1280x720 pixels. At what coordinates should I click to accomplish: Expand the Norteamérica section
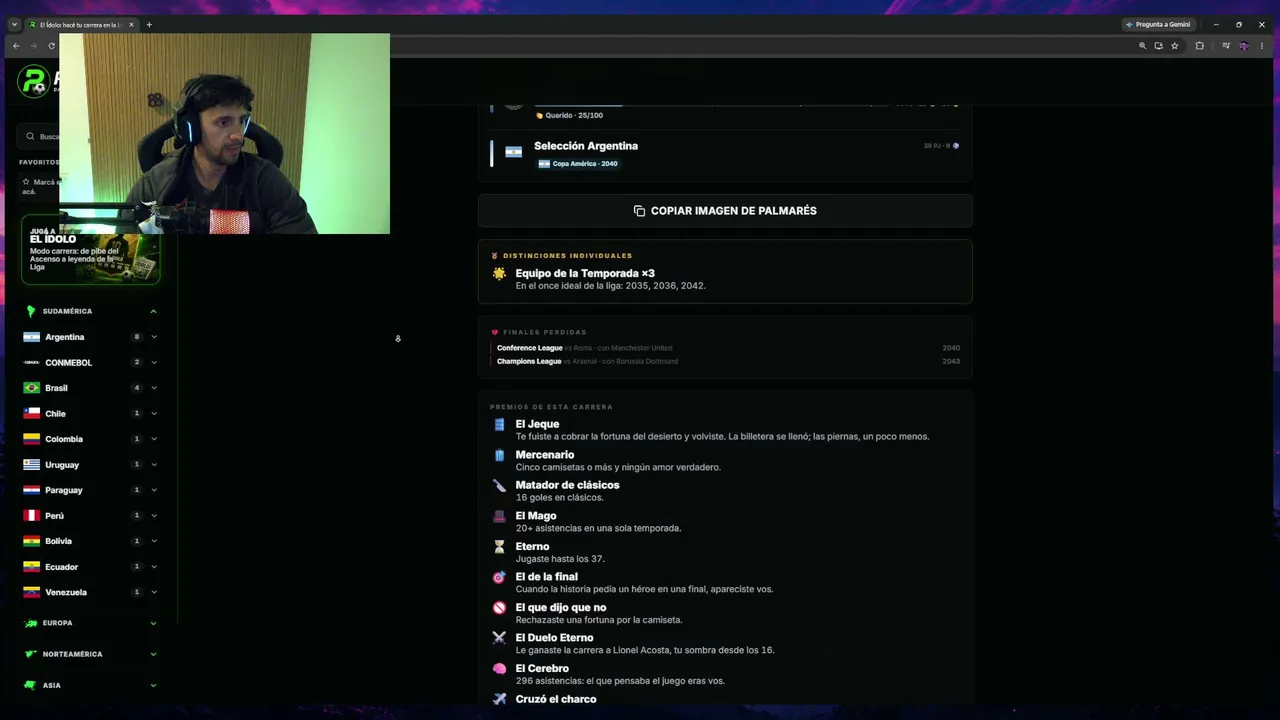click(x=153, y=654)
